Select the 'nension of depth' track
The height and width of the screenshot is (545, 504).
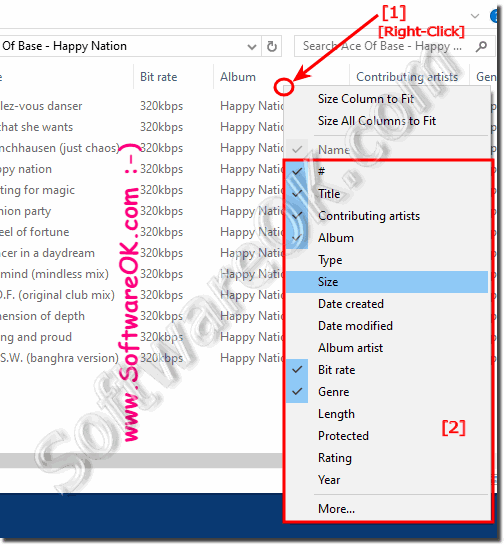tap(42, 316)
